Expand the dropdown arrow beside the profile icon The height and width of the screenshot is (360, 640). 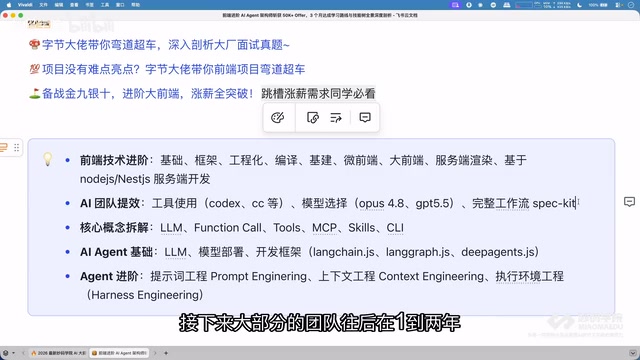point(13,353)
